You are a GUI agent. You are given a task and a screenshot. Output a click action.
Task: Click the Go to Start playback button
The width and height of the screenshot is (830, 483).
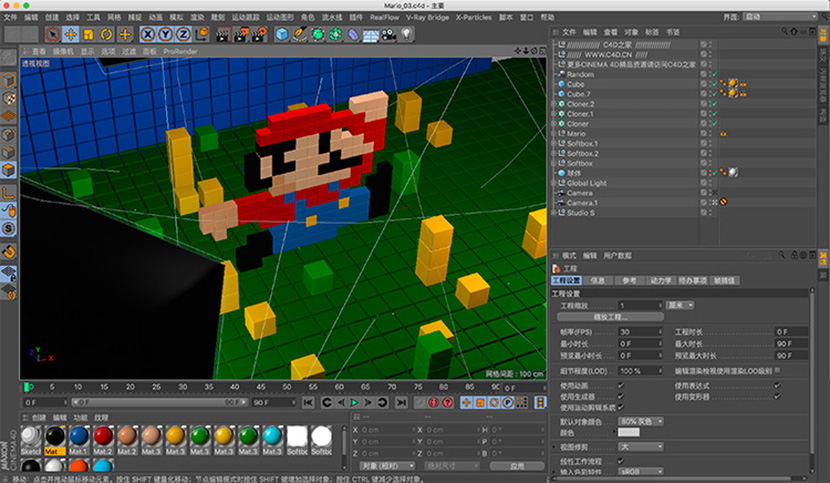coord(308,403)
